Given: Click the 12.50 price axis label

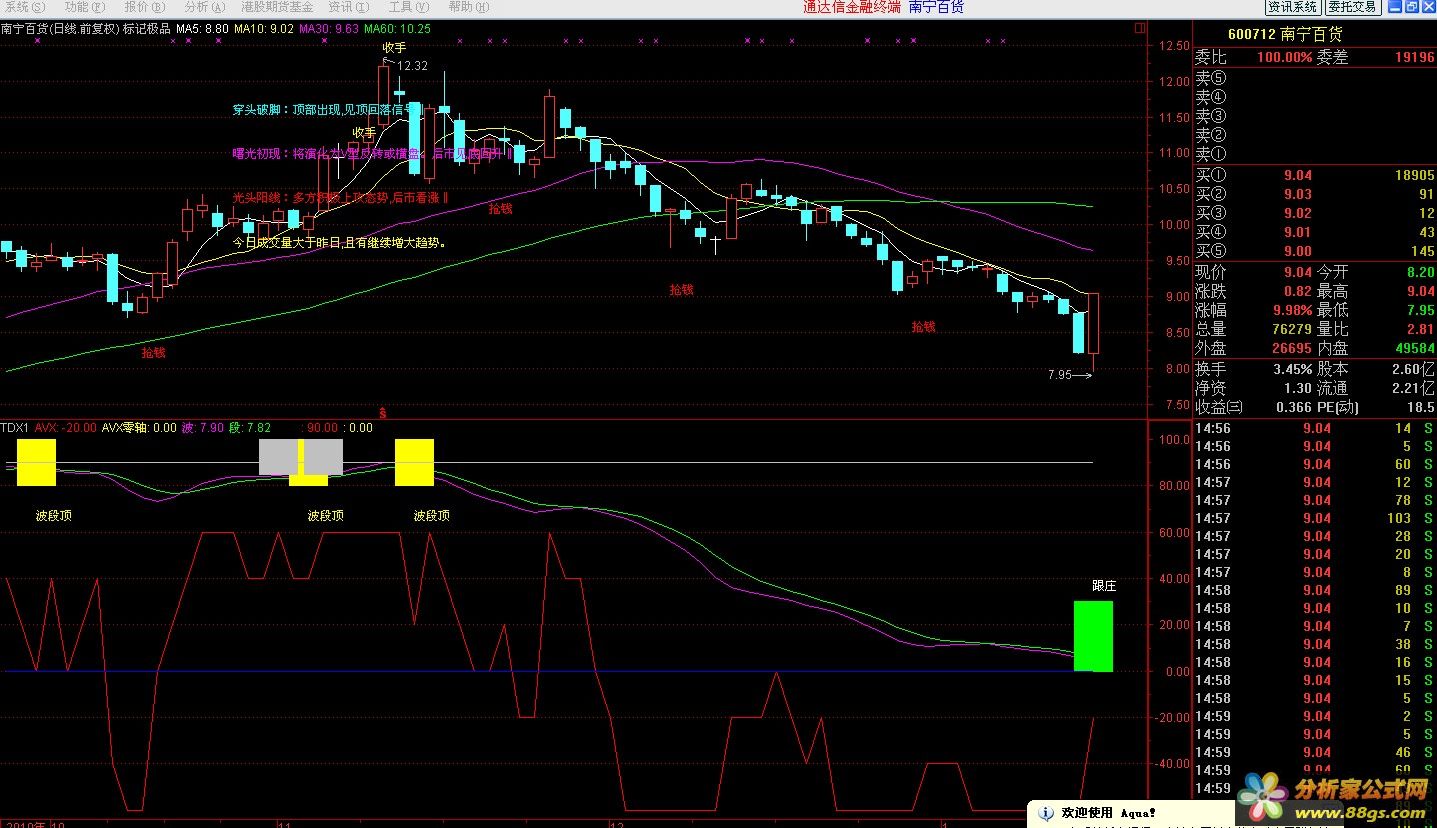Looking at the screenshot, I should pos(1176,46).
